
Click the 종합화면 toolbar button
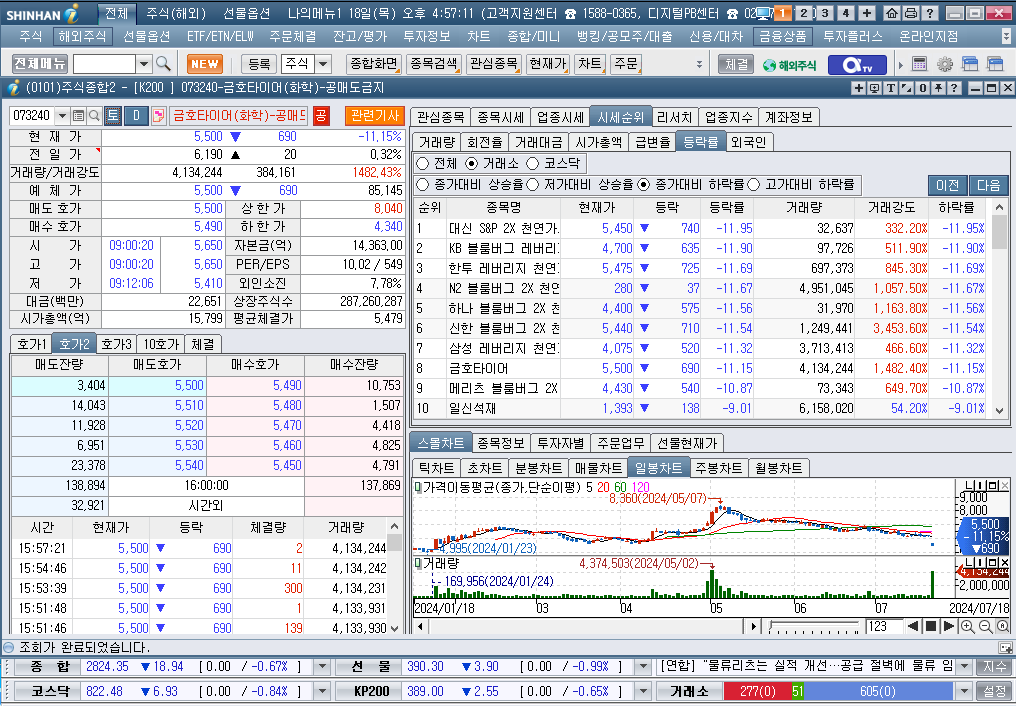click(374, 63)
